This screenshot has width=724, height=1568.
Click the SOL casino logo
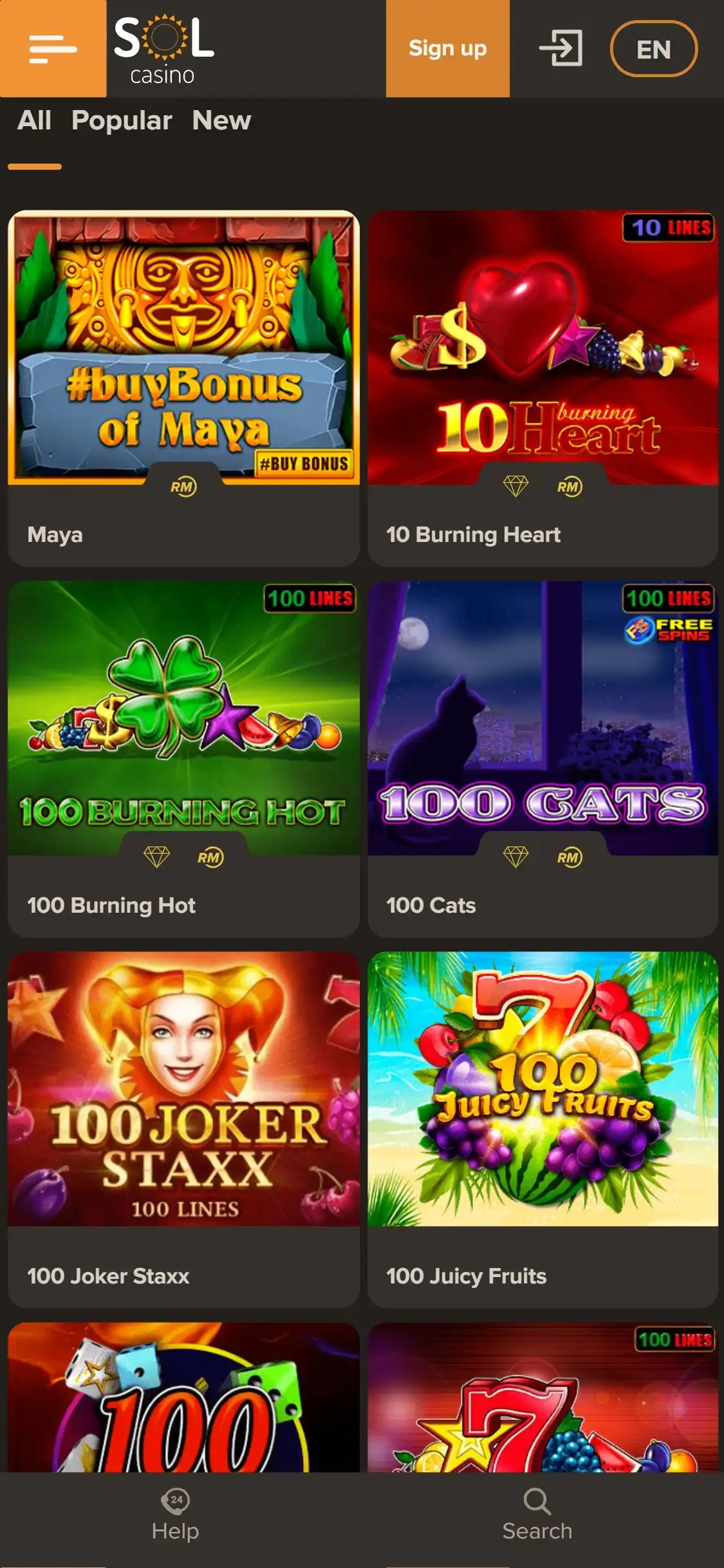point(163,49)
